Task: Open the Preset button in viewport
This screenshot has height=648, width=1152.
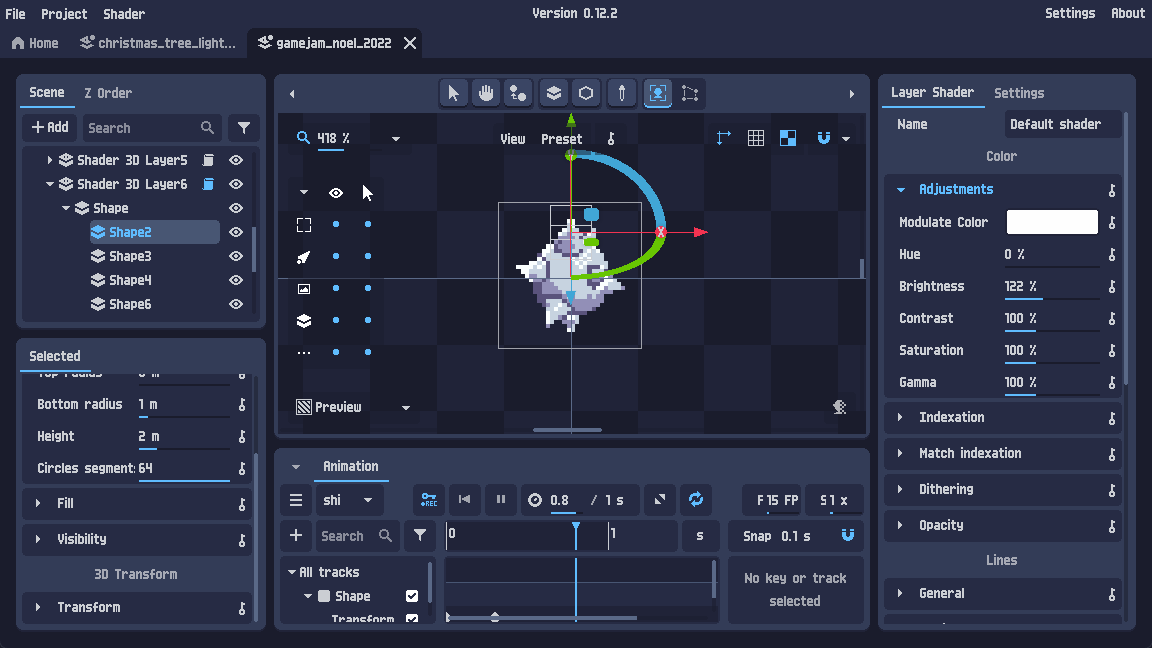Action: [x=562, y=139]
